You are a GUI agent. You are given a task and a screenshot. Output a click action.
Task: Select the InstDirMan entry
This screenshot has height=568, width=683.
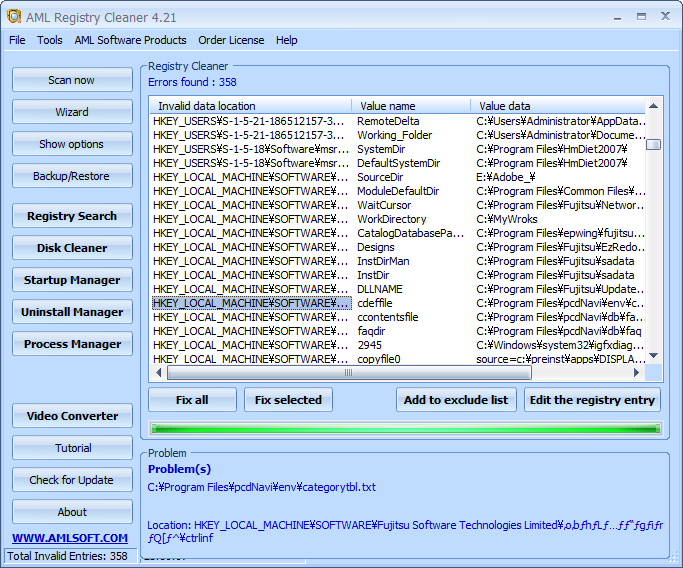click(398, 261)
